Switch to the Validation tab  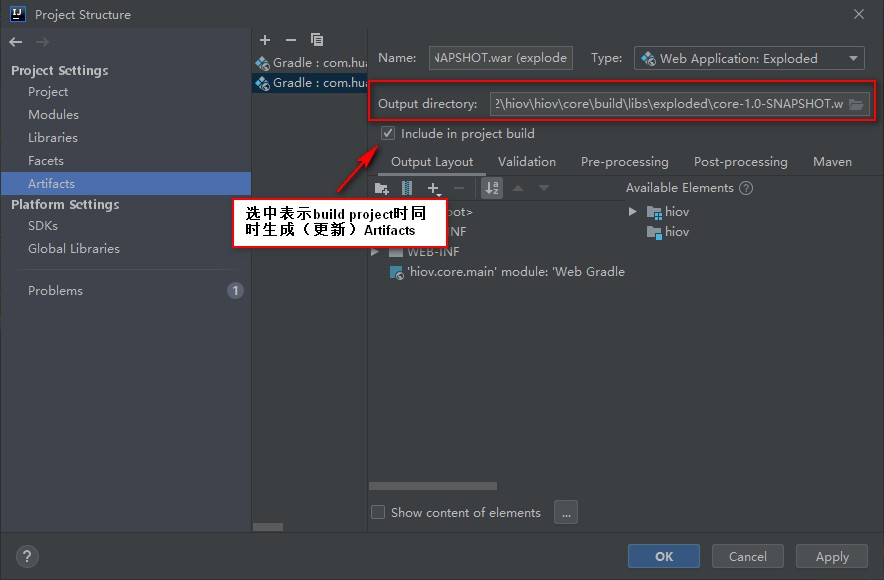[x=527, y=161]
